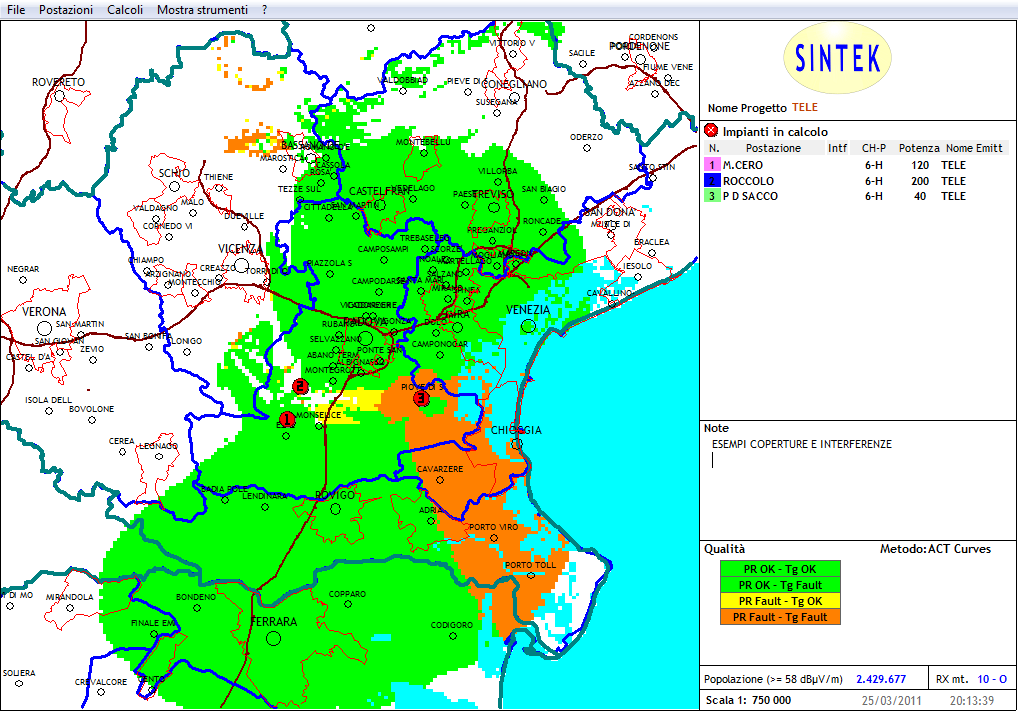
Task: Open the File menu
Action: click(x=16, y=9)
